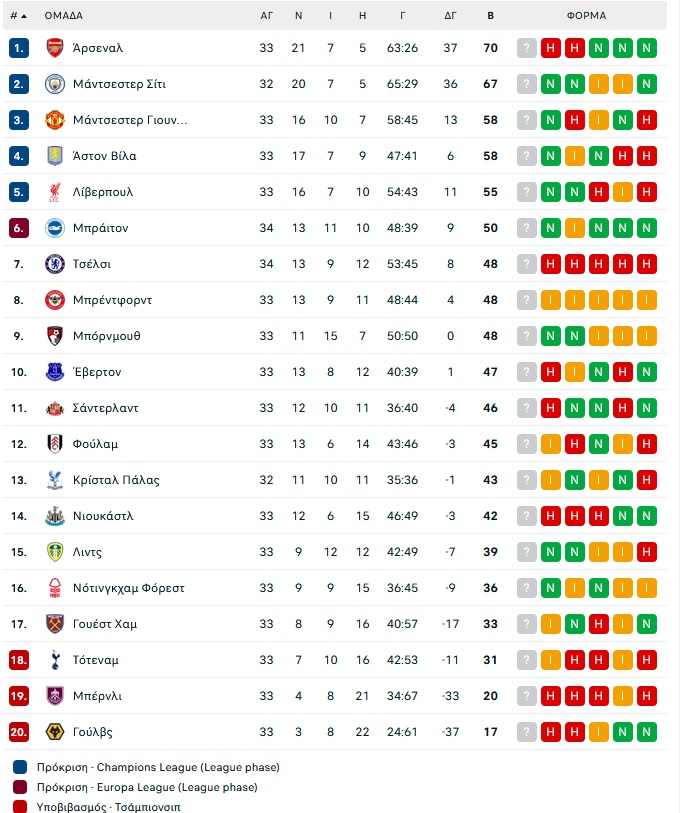Open the 'Κρίσταλ Πάλας' team link
Screen dimensions: 680x813
point(117,479)
